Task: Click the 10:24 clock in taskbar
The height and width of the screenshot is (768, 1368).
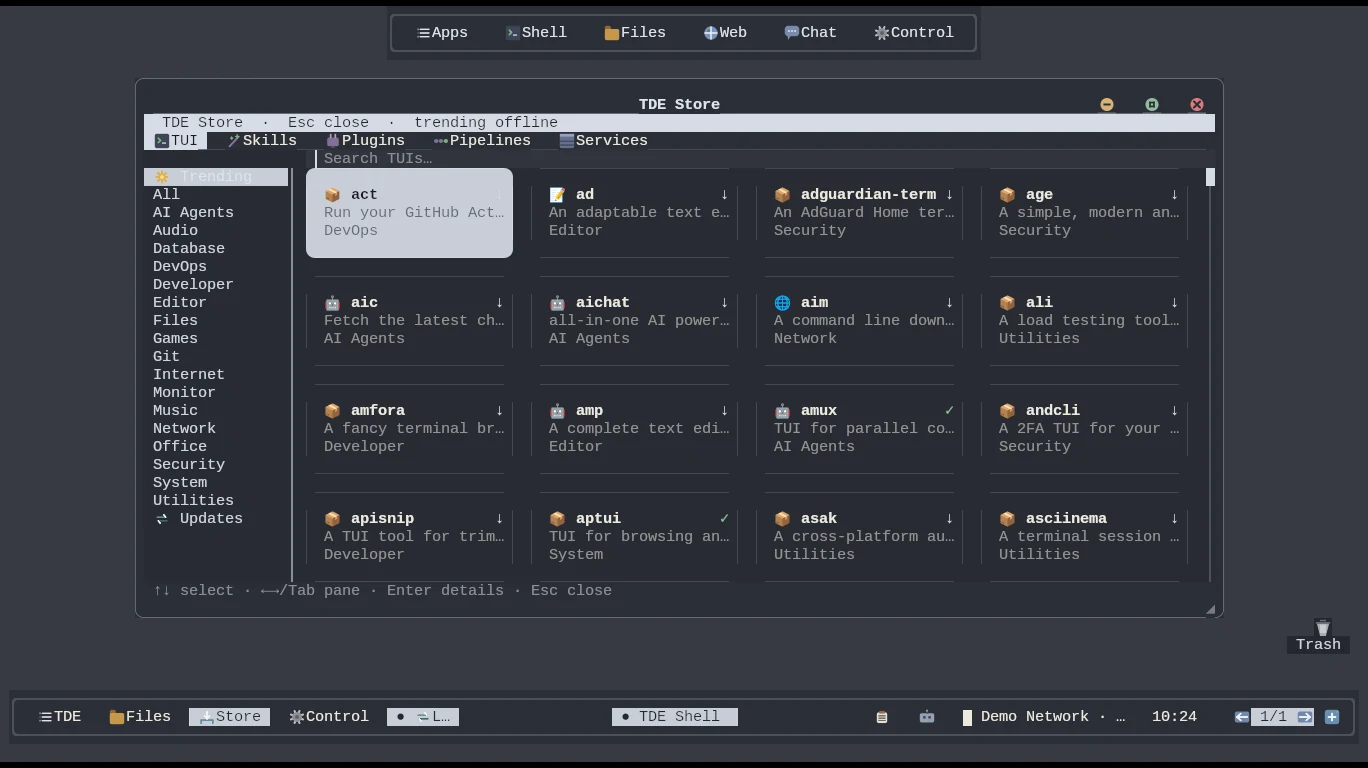Action: pos(1174,717)
